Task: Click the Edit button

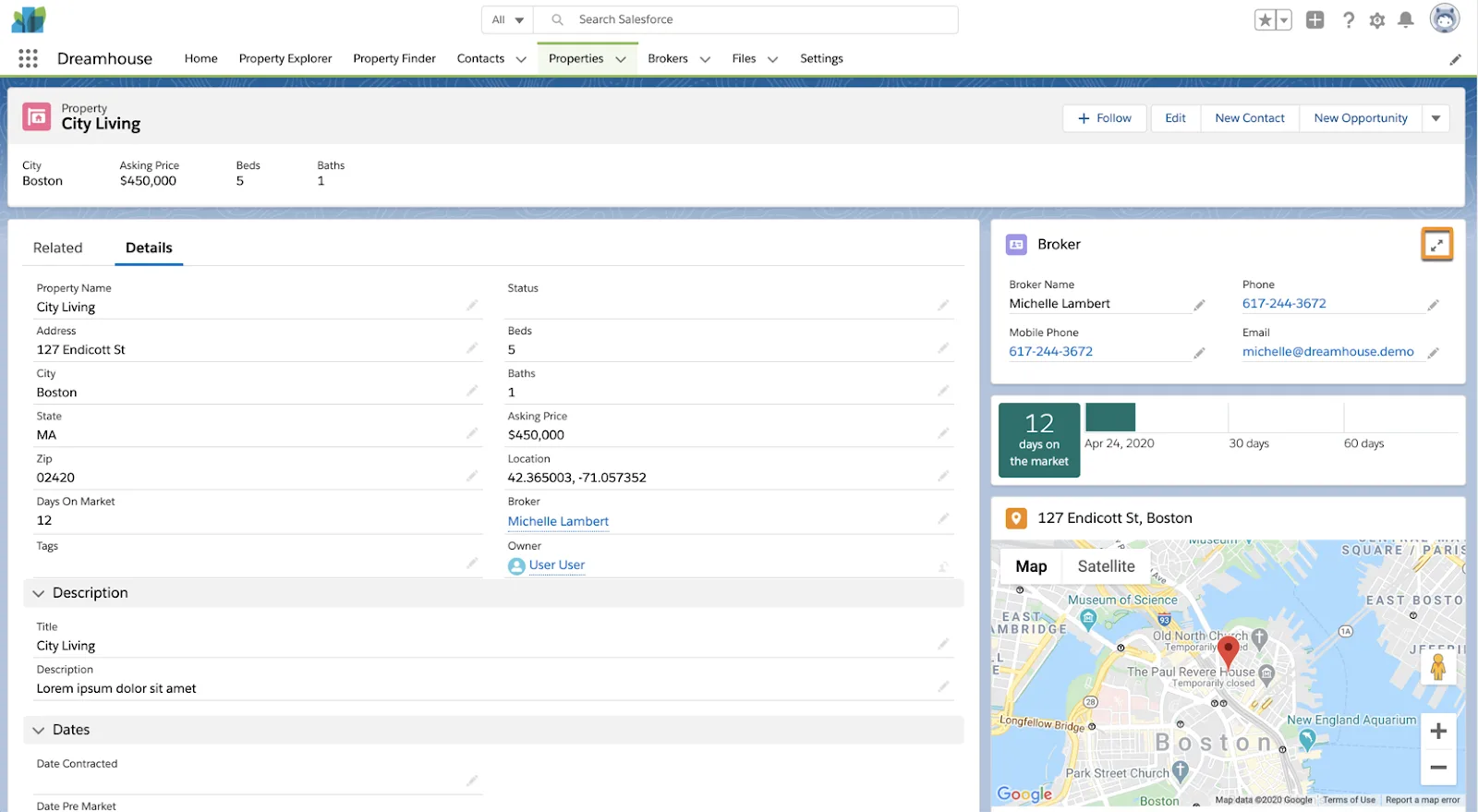Action: pyautogui.click(x=1175, y=118)
